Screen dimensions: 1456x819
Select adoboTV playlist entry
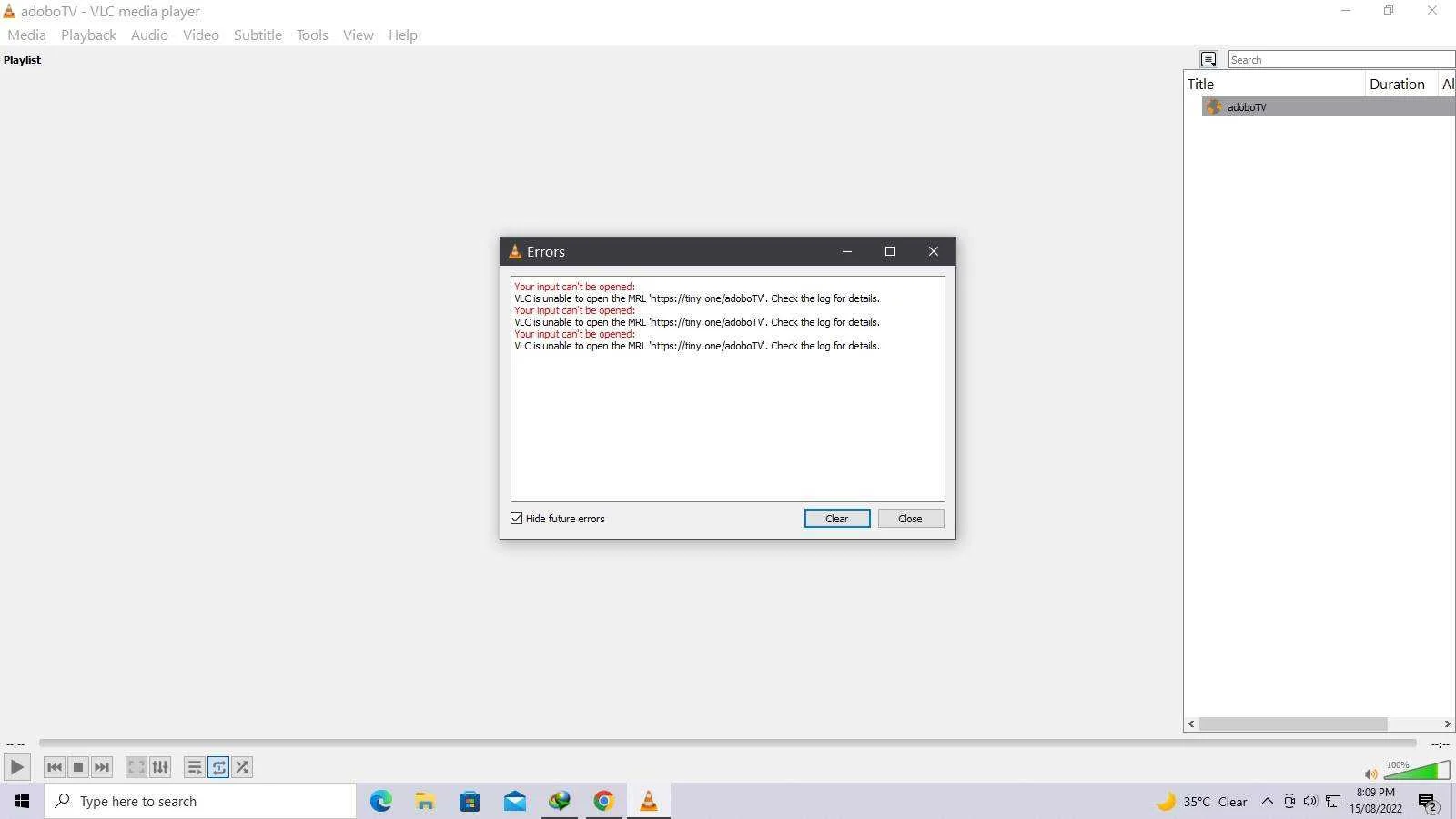[1329, 107]
